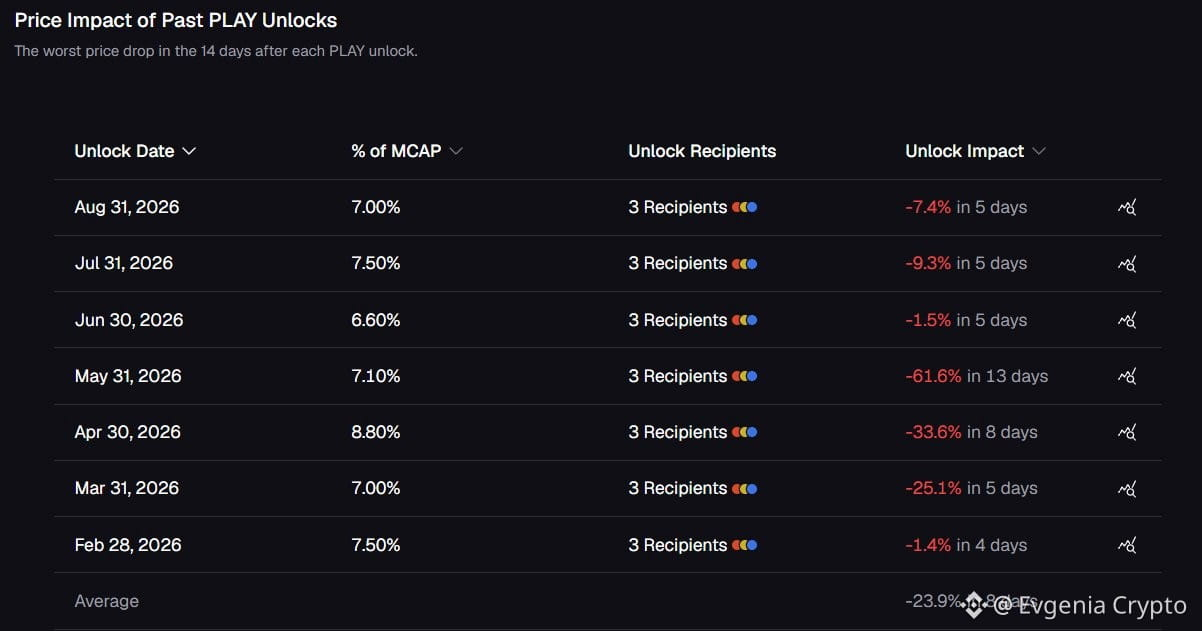Click recipient color dots in Aug 31 row
1202x631 pixels.
pos(745,208)
